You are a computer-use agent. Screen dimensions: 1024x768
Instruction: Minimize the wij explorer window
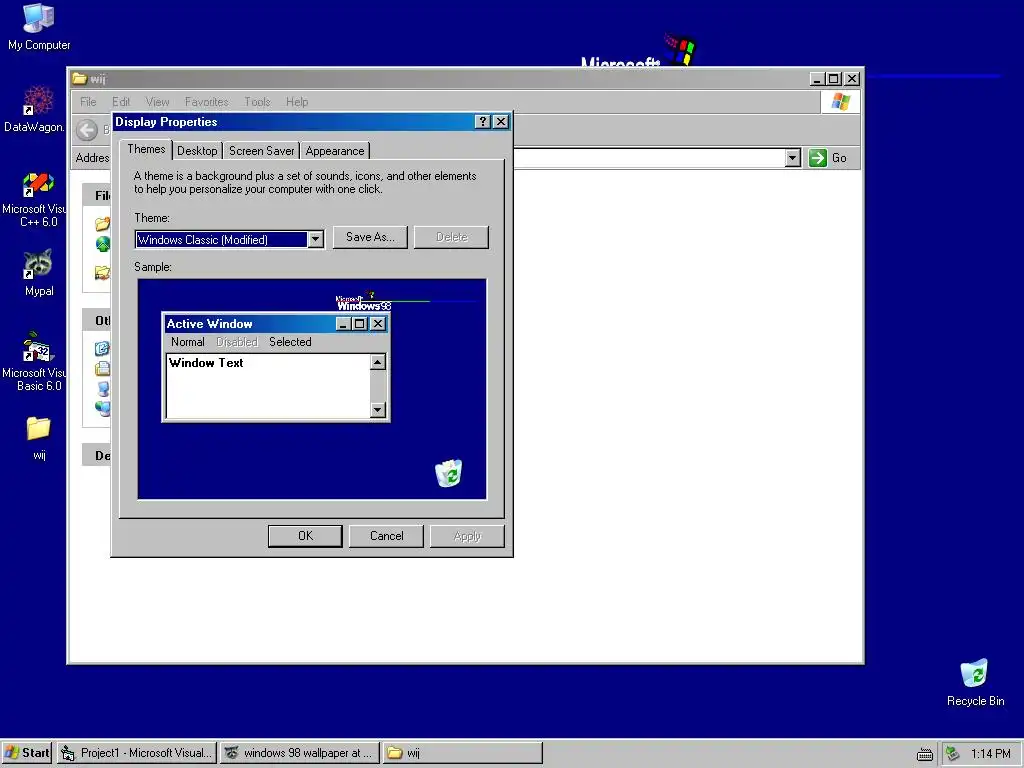(817, 79)
